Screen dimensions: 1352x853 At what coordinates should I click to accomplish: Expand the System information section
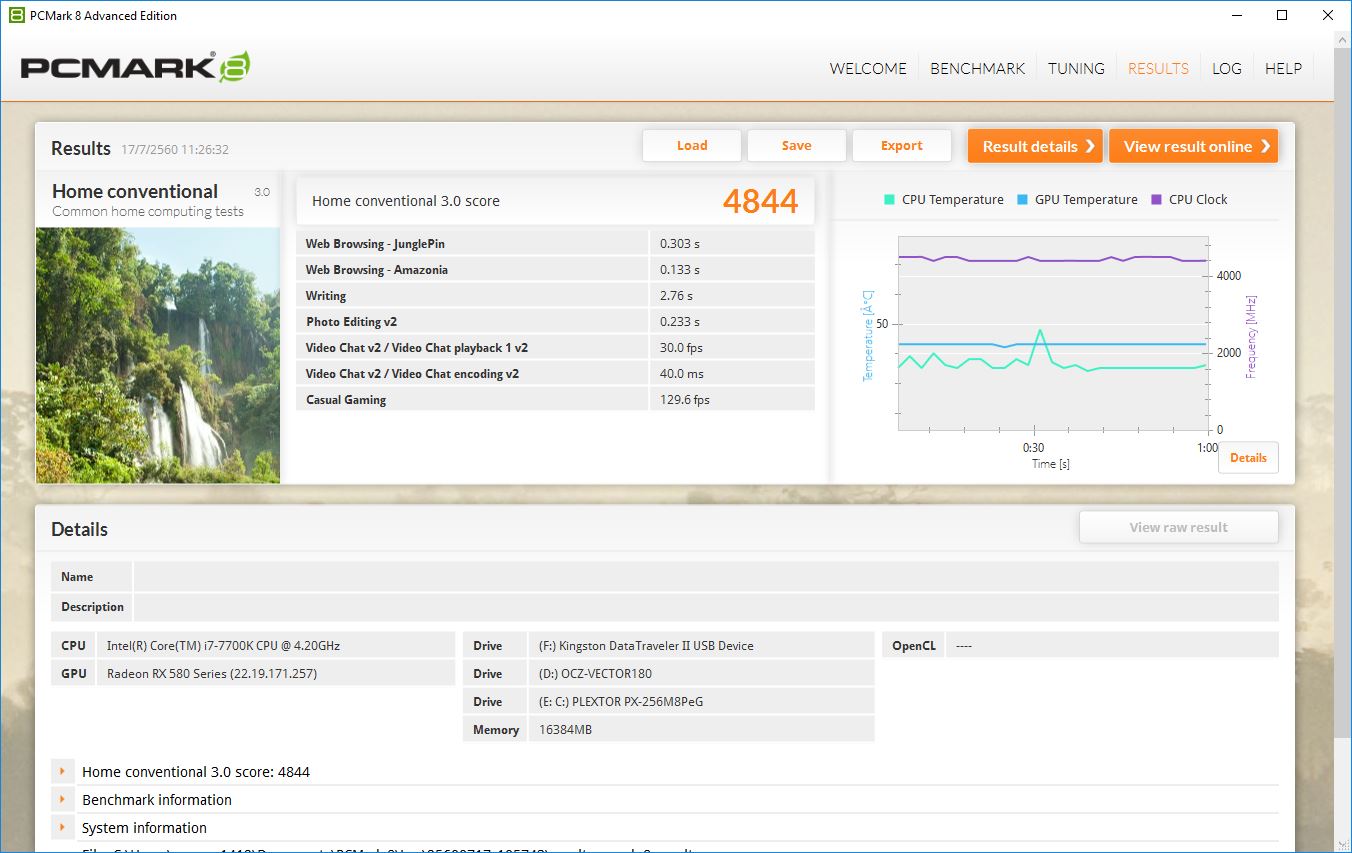click(x=62, y=828)
